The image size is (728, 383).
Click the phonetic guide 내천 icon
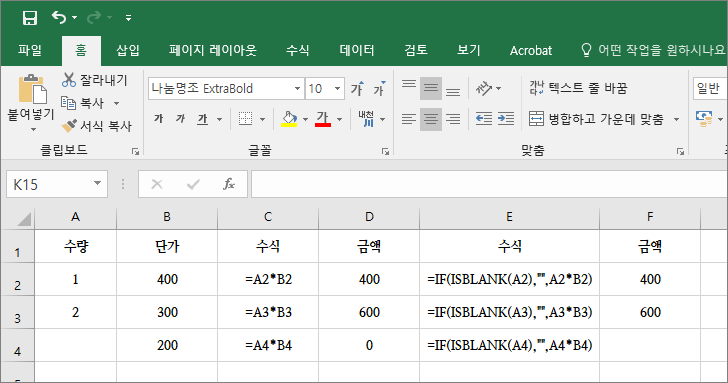(366, 119)
